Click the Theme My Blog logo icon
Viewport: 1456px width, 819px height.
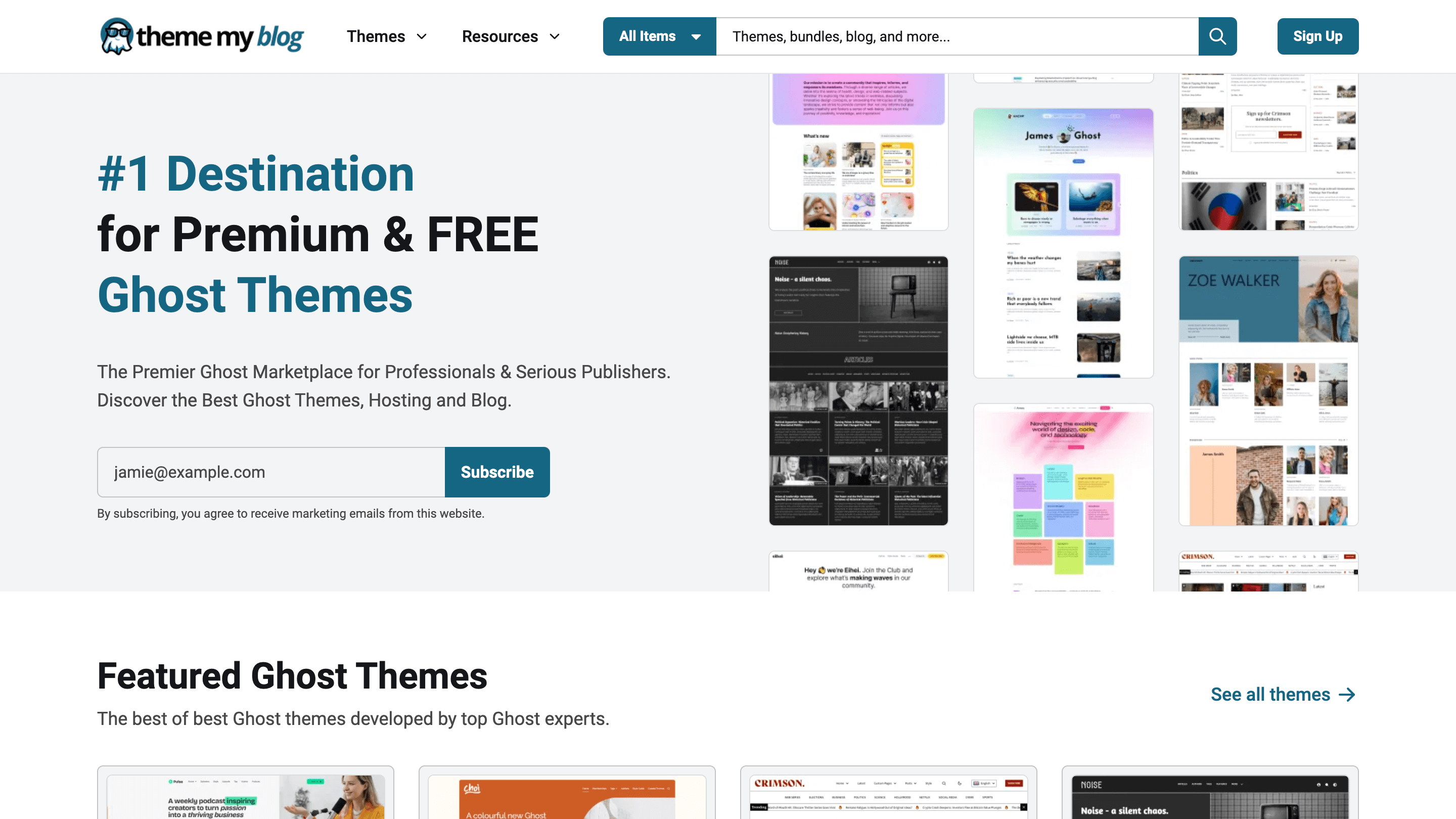coord(119,36)
